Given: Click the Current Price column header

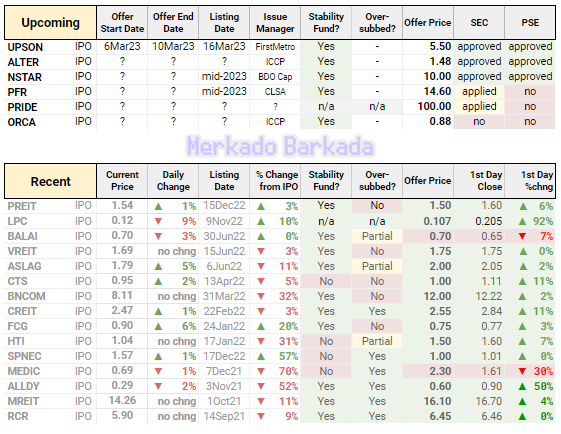Looking at the screenshot, I should (x=122, y=181).
